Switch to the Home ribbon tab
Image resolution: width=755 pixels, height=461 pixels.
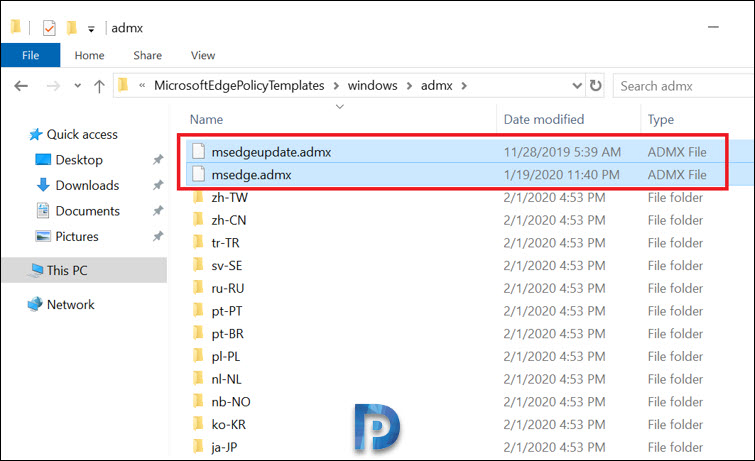click(x=89, y=55)
